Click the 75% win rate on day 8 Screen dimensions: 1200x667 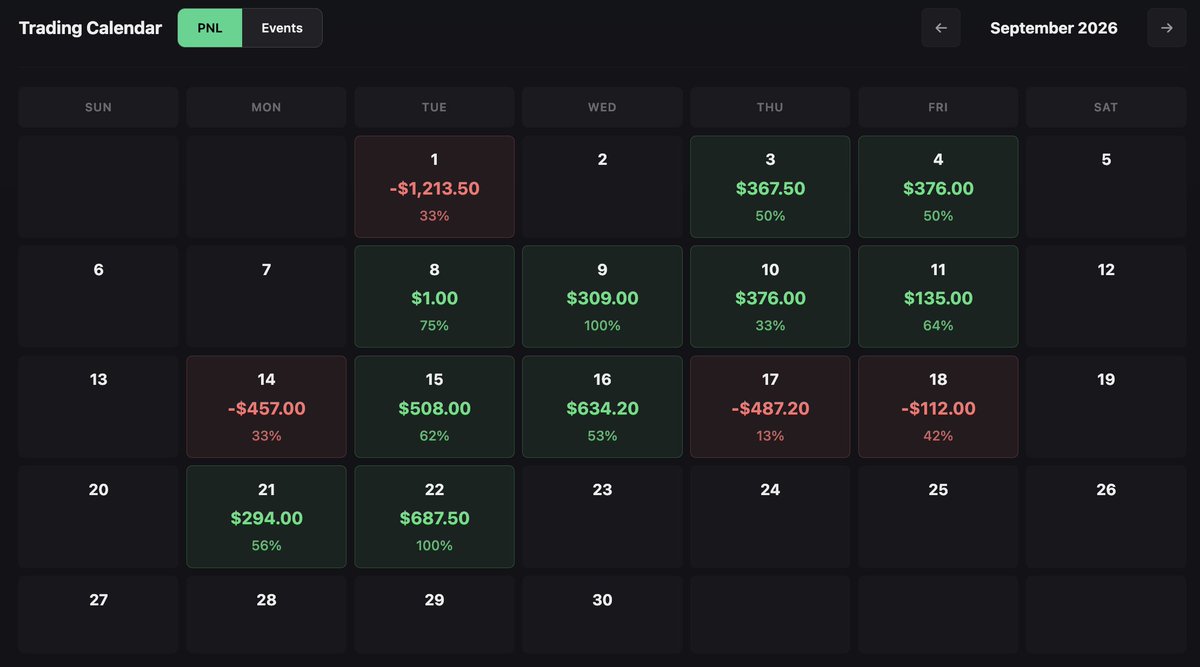[434, 326]
